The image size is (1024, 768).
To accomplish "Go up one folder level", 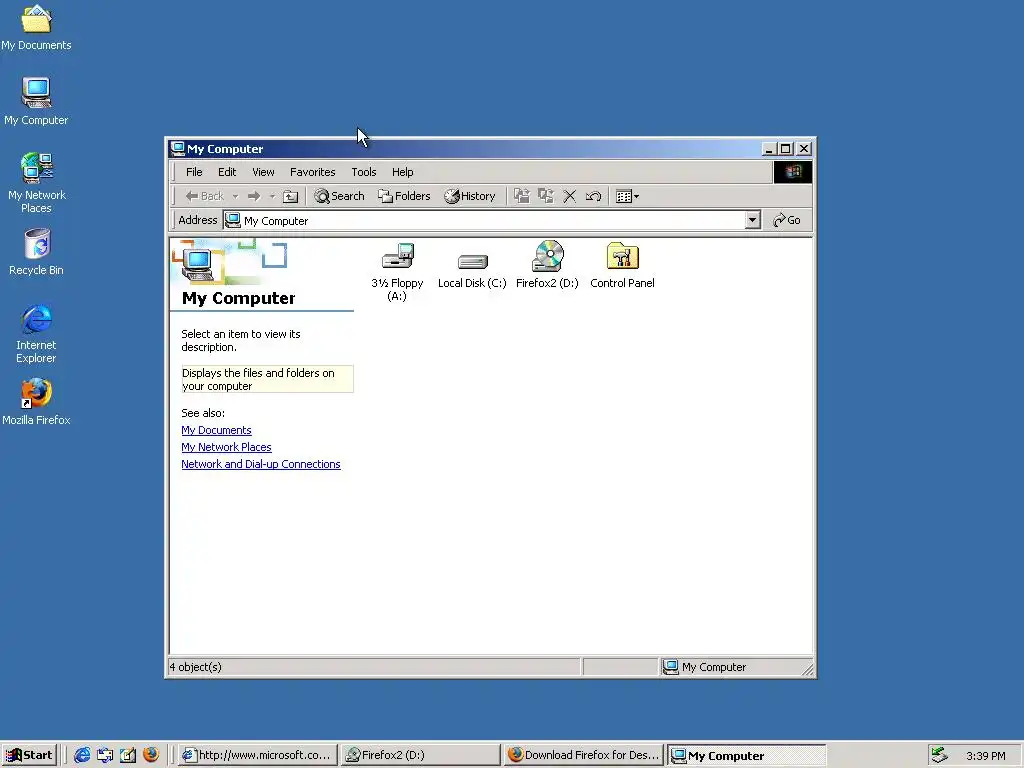I will point(291,196).
